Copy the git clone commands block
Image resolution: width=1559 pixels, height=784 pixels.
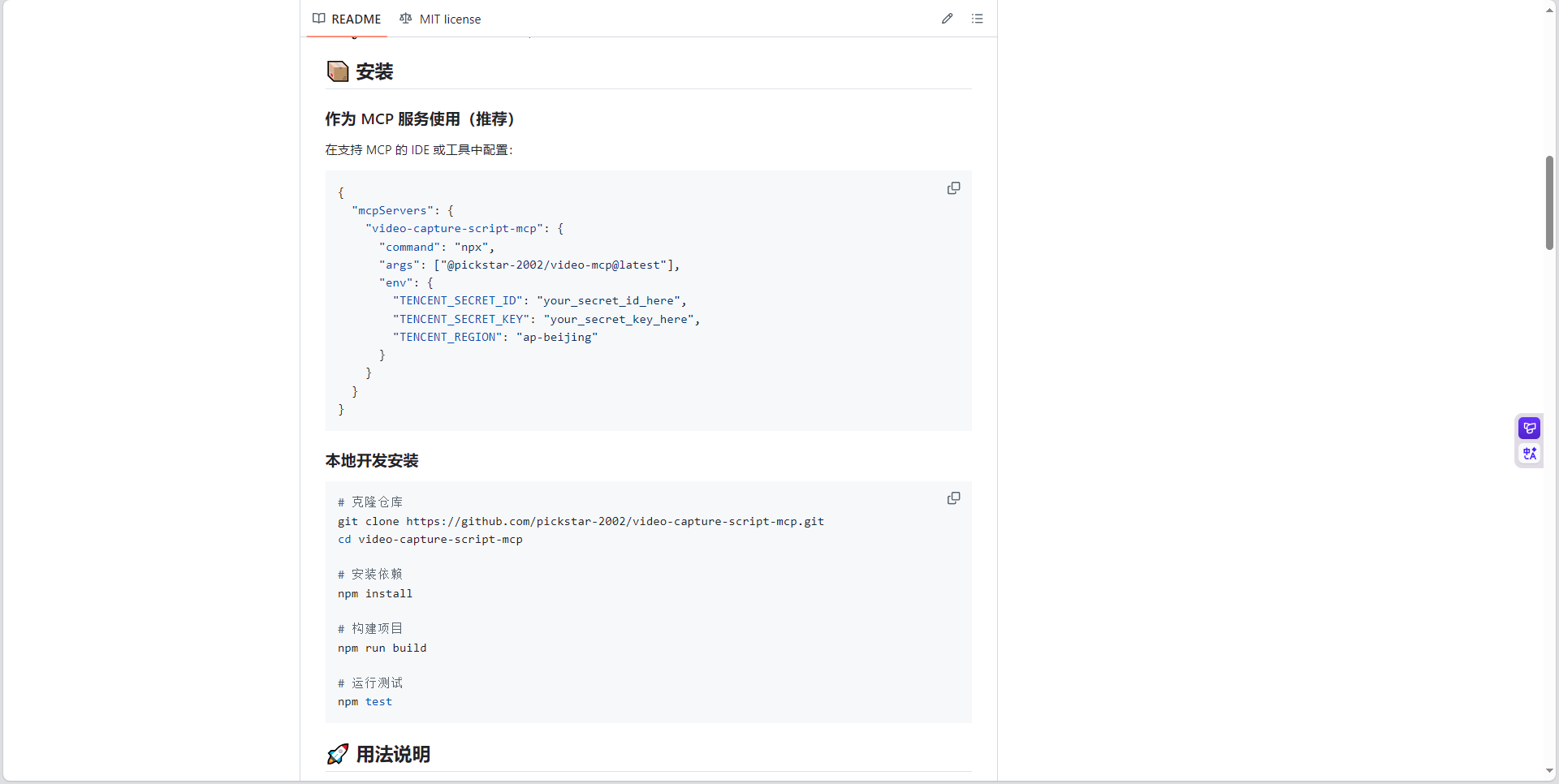(953, 498)
